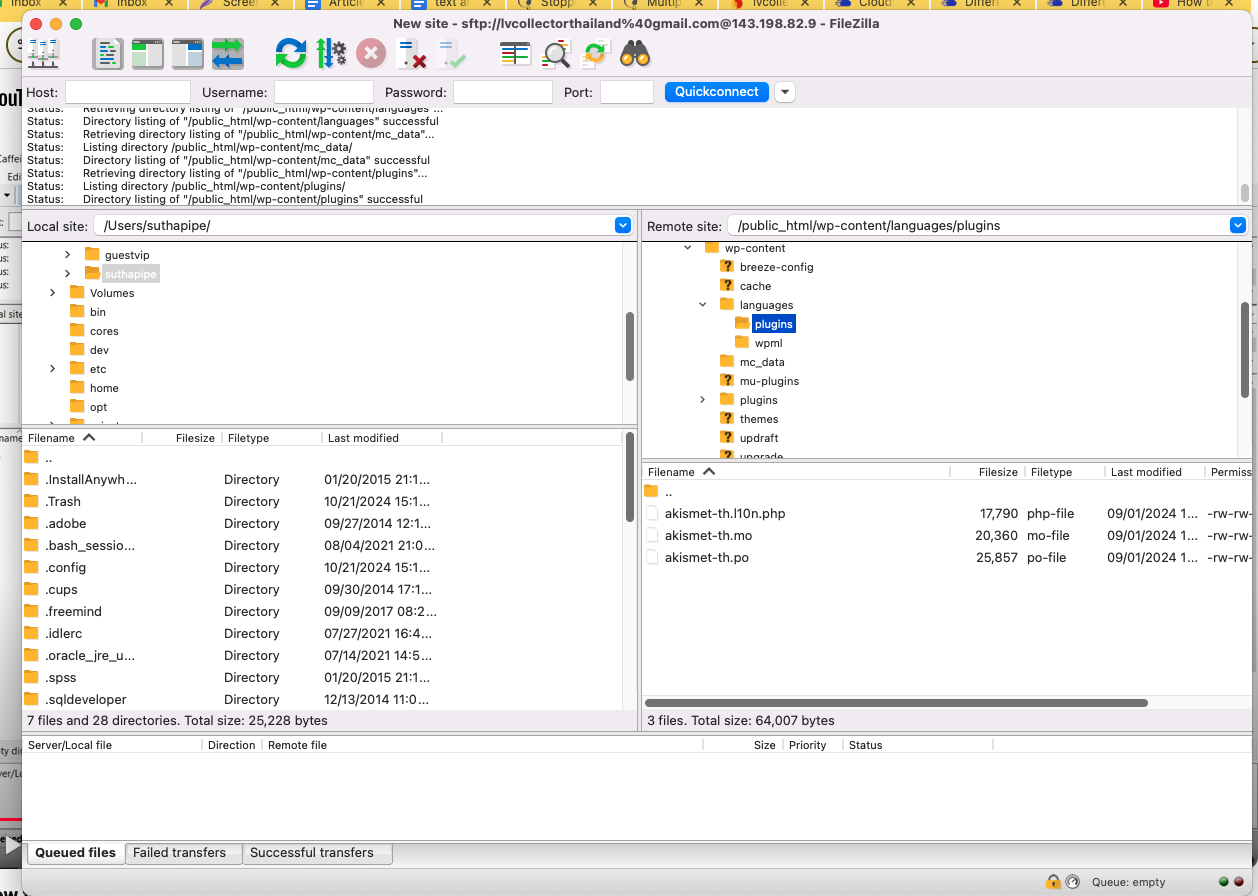Expand the remote plugins folder under mu-plugins
The height and width of the screenshot is (896, 1258).
coord(703,400)
